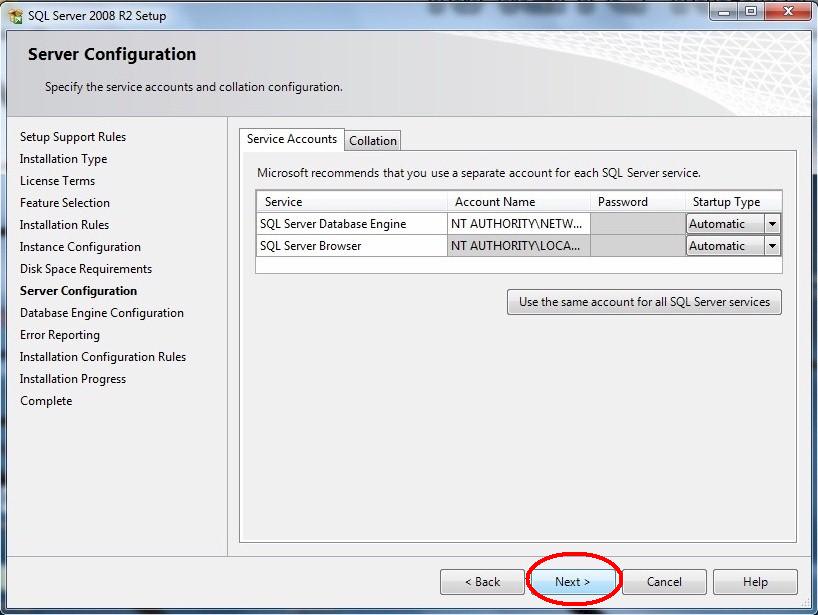Select Installation Progress step
The width and height of the screenshot is (818, 615).
73,379
